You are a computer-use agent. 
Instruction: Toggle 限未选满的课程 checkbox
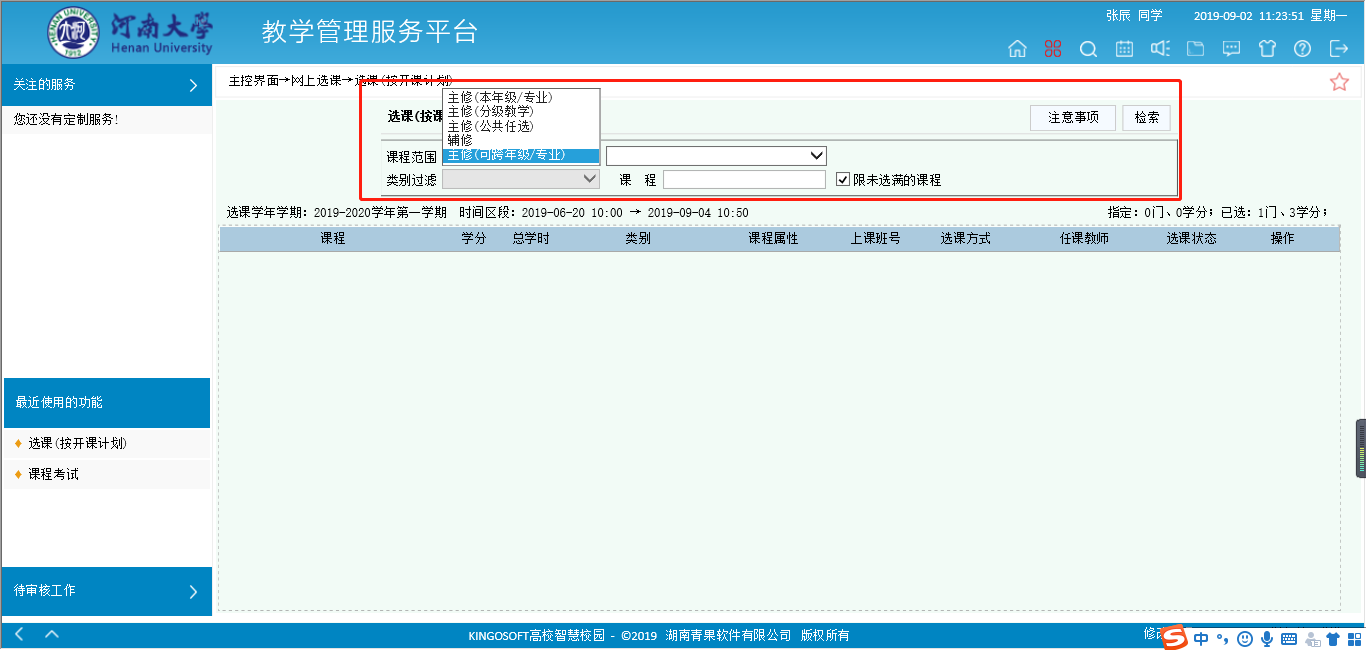[843, 180]
